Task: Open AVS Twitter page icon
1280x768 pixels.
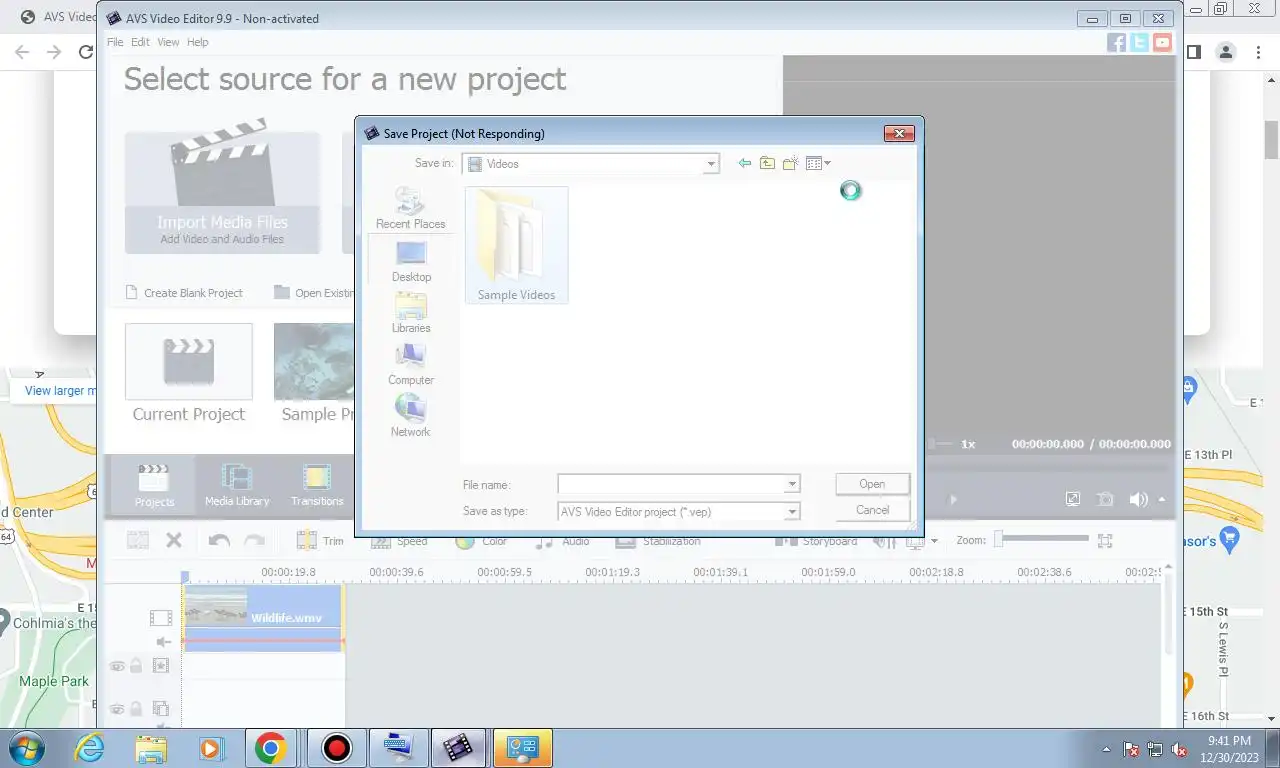Action: click(1139, 42)
